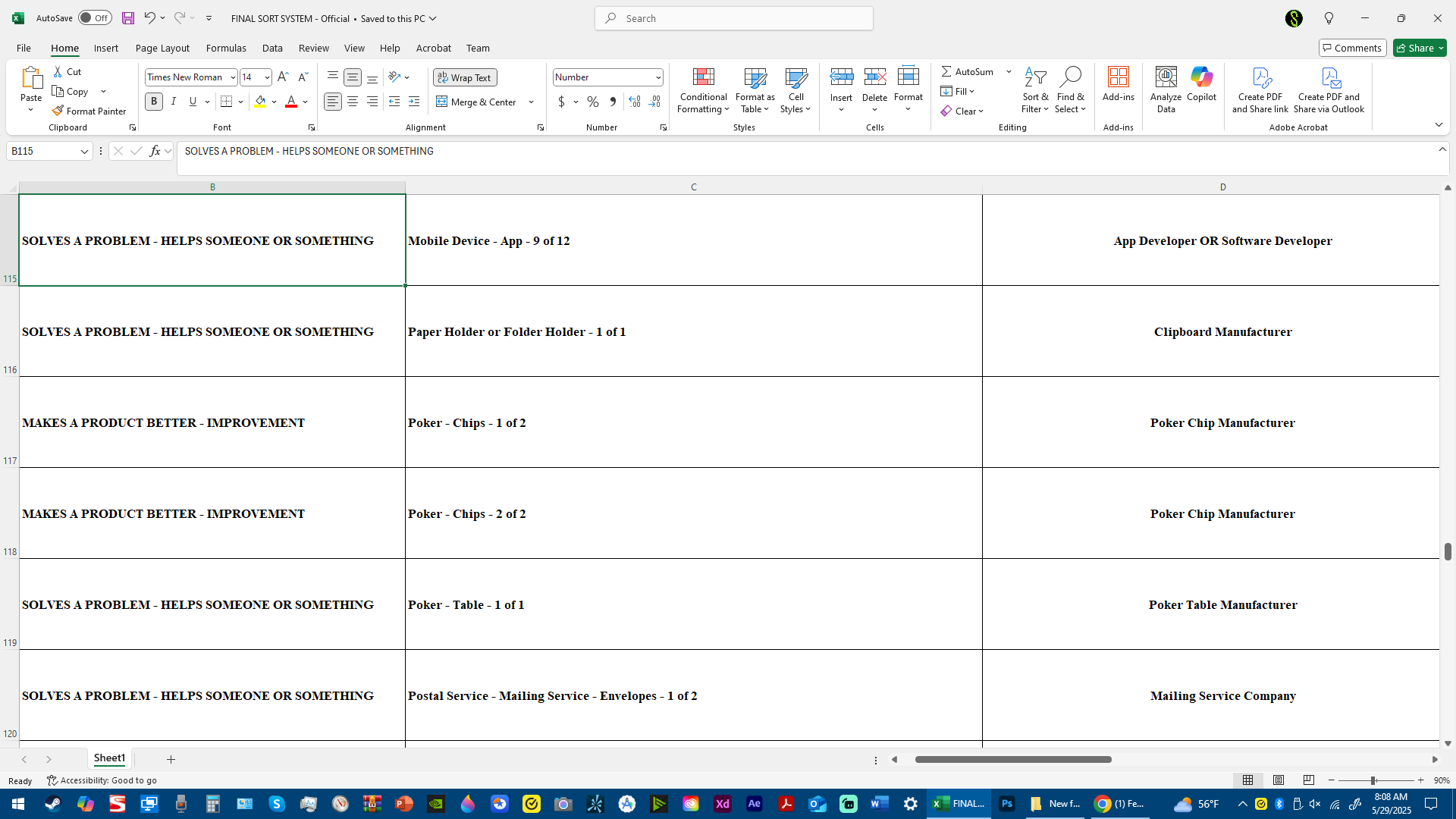Open the Page Layout ribbon tab

pos(162,48)
